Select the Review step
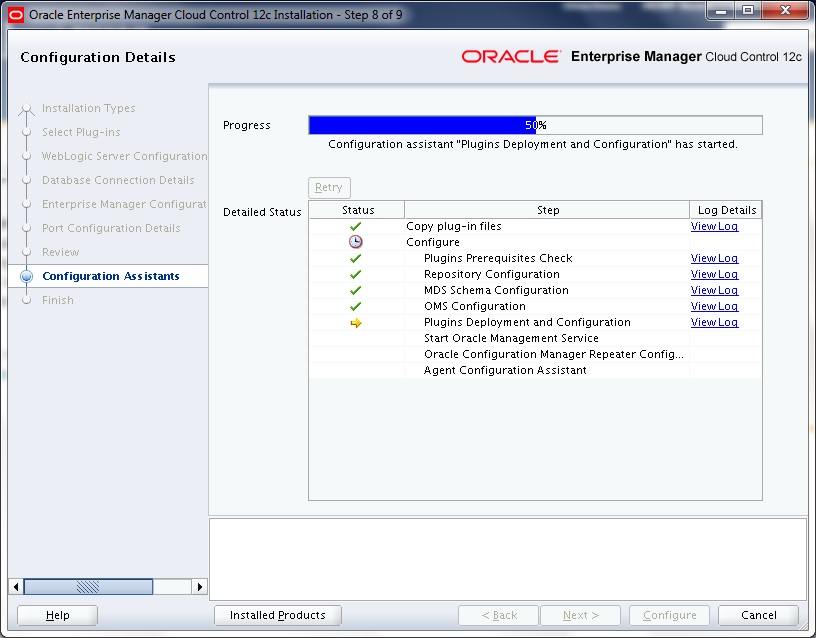 point(61,252)
